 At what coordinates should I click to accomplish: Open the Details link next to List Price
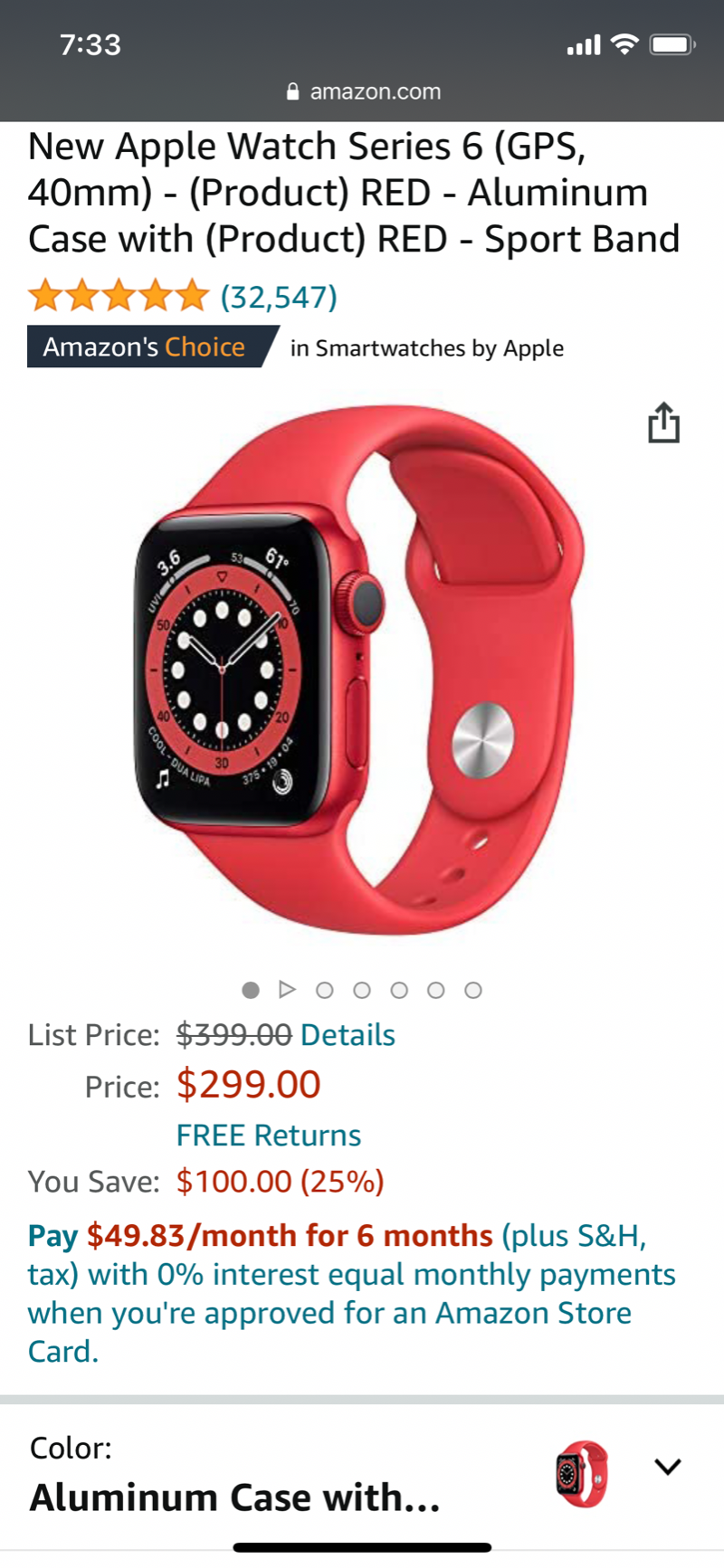pos(348,1034)
